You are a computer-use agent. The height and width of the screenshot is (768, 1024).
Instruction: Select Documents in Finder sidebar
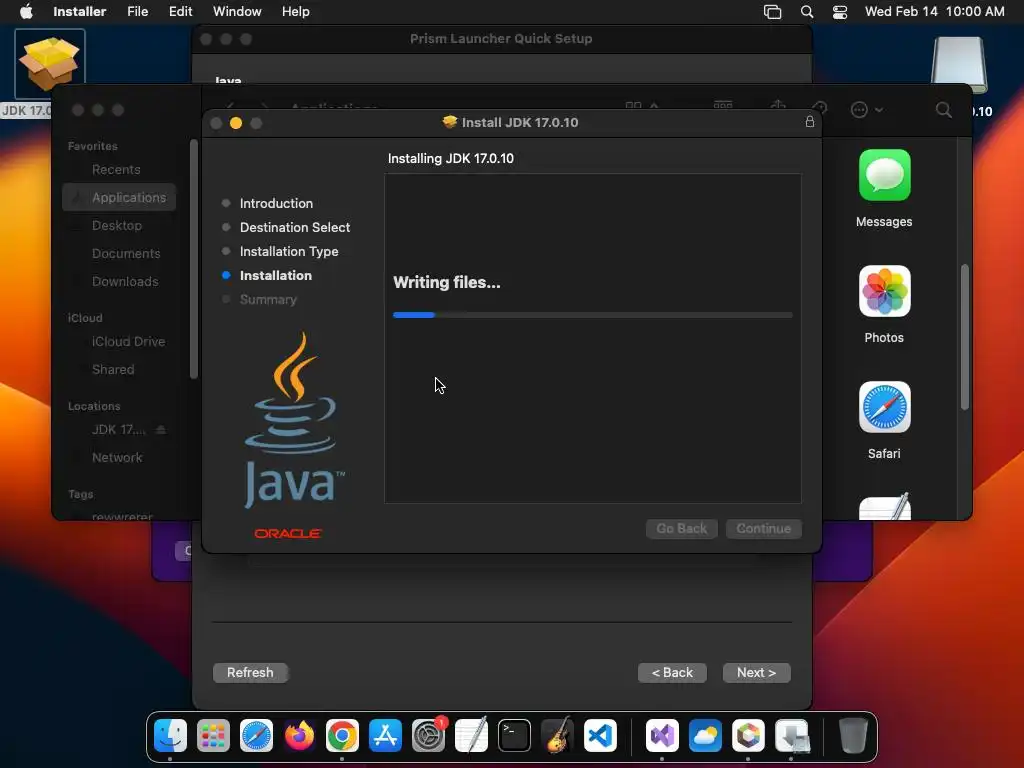pyautogui.click(x=125, y=253)
